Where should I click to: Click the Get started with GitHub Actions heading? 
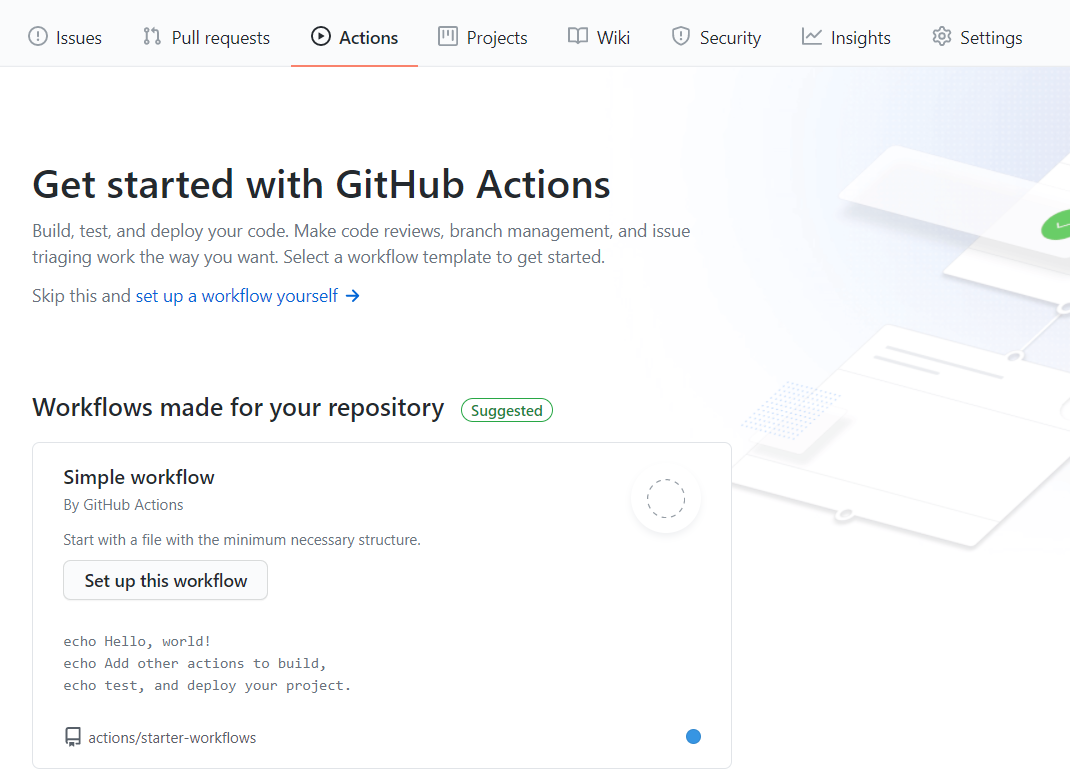point(321,184)
